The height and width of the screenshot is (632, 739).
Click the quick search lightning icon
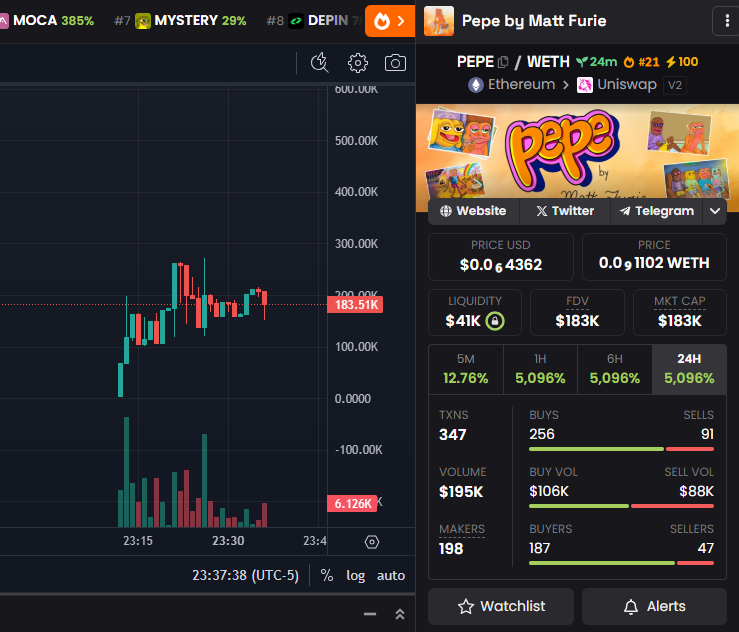[320, 63]
